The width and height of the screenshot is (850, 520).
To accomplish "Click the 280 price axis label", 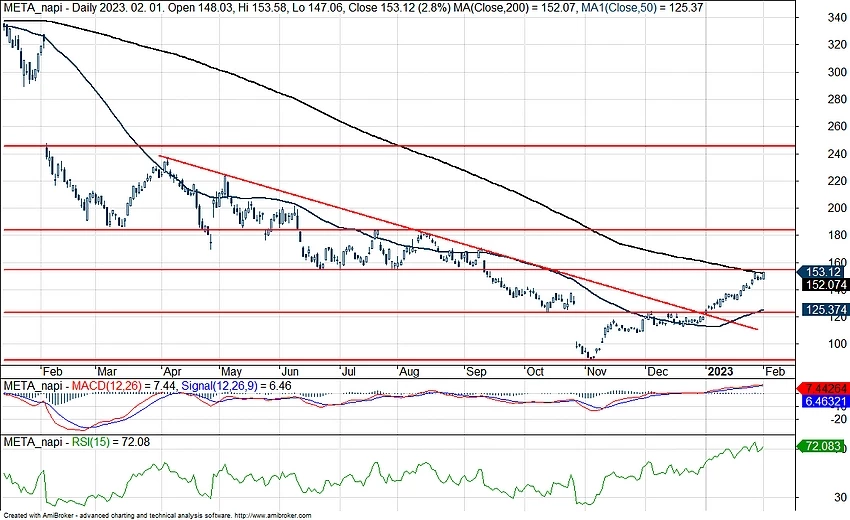I will click(836, 99).
